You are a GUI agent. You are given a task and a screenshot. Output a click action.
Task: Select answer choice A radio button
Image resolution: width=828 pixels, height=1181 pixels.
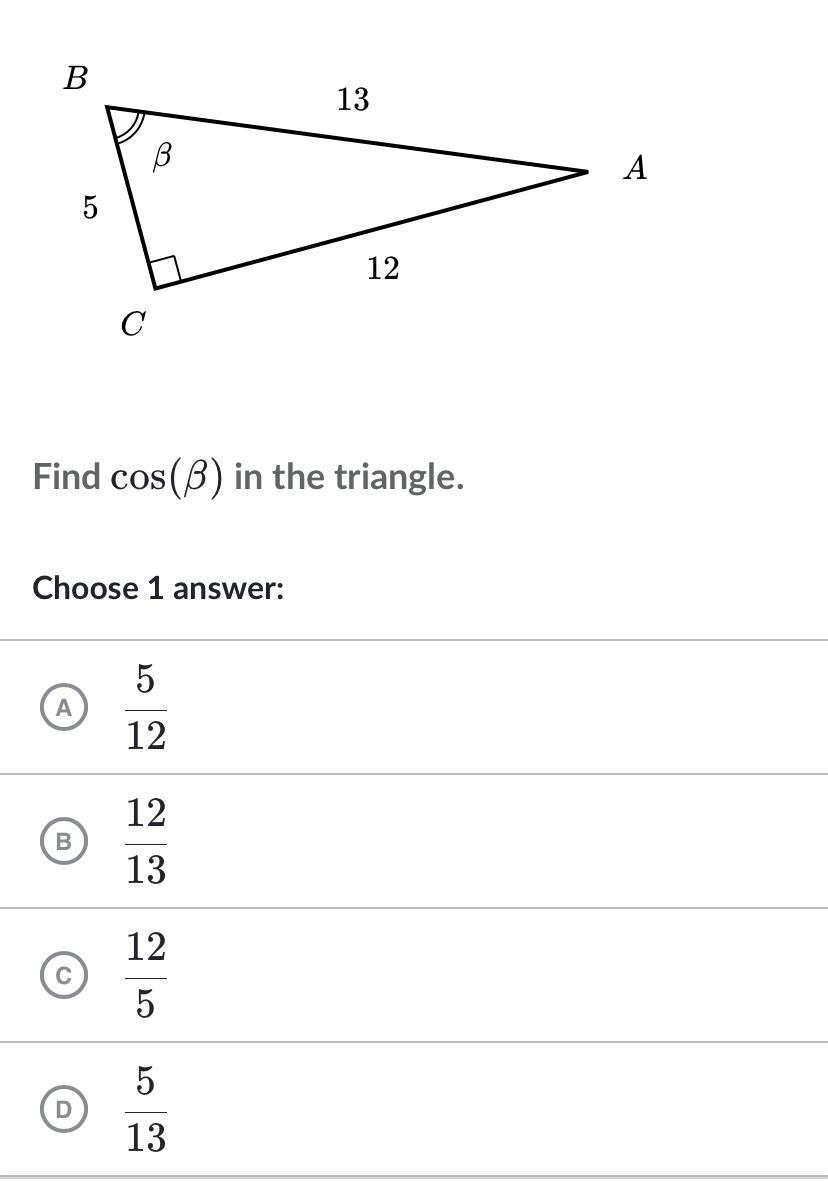pyautogui.click(x=64, y=707)
